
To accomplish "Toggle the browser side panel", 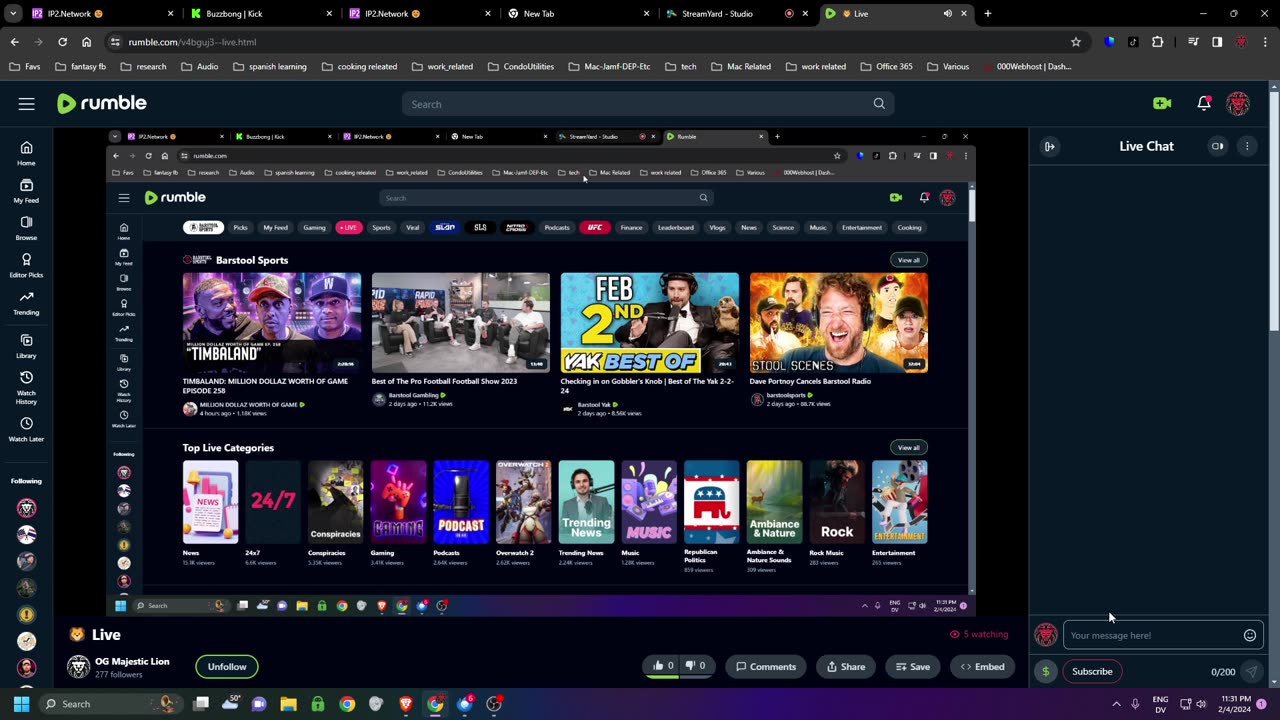I will [1217, 42].
